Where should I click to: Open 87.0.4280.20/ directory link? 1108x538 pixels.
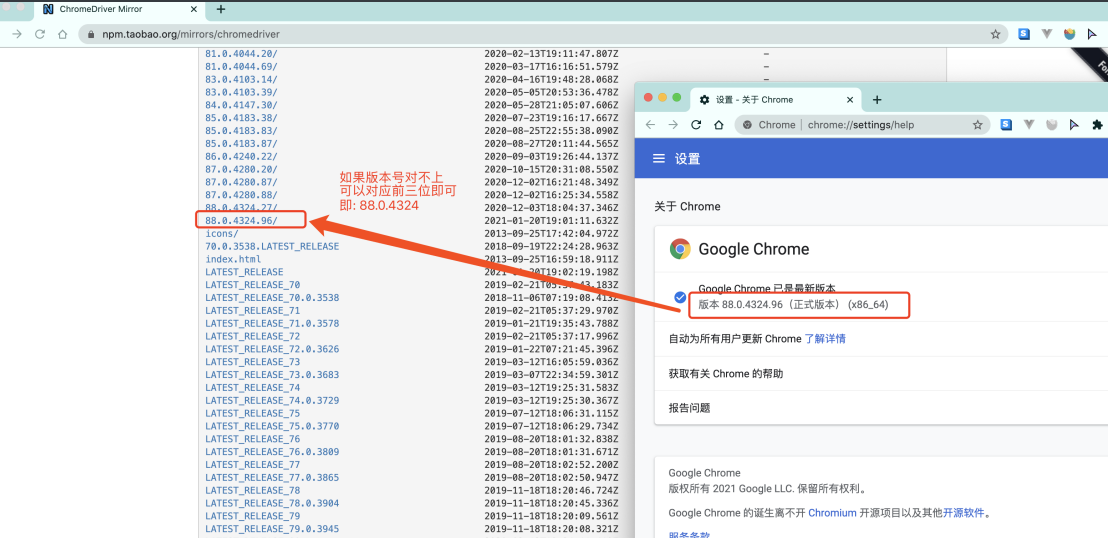click(242, 169)
